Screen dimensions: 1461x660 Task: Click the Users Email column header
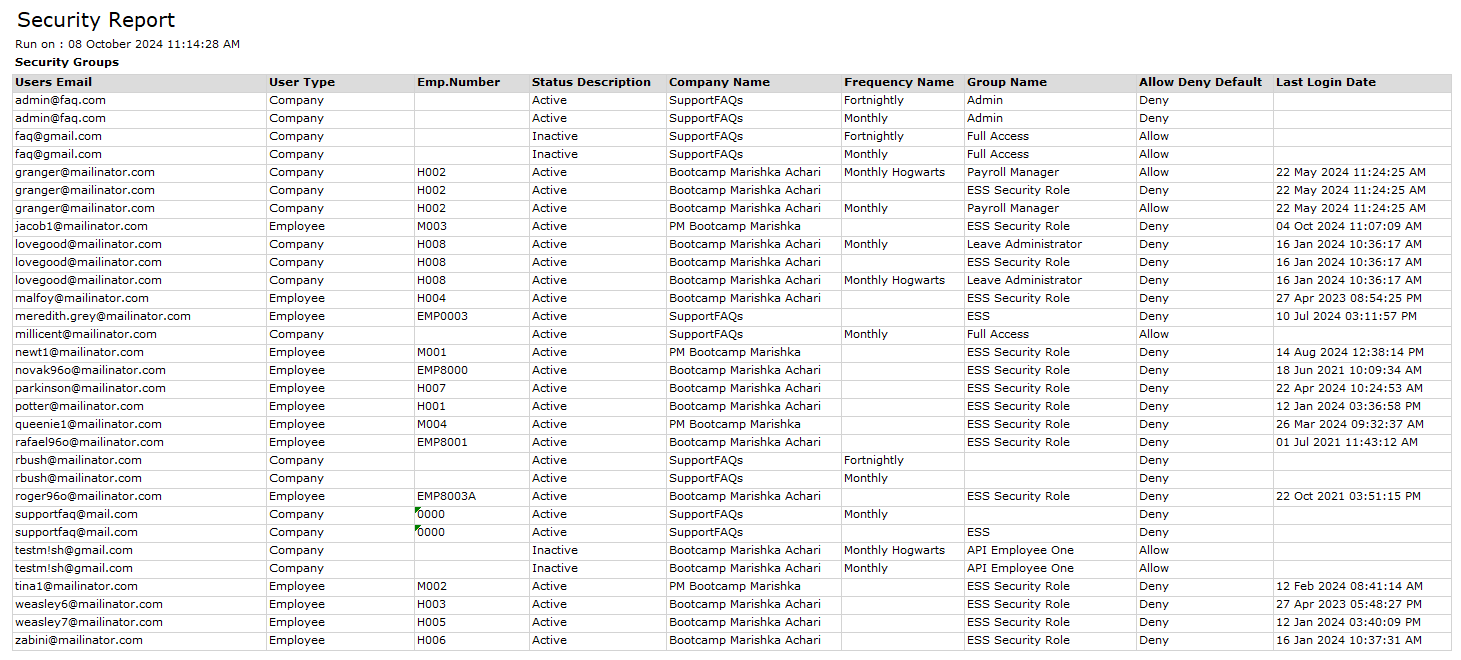pos(53,83)
